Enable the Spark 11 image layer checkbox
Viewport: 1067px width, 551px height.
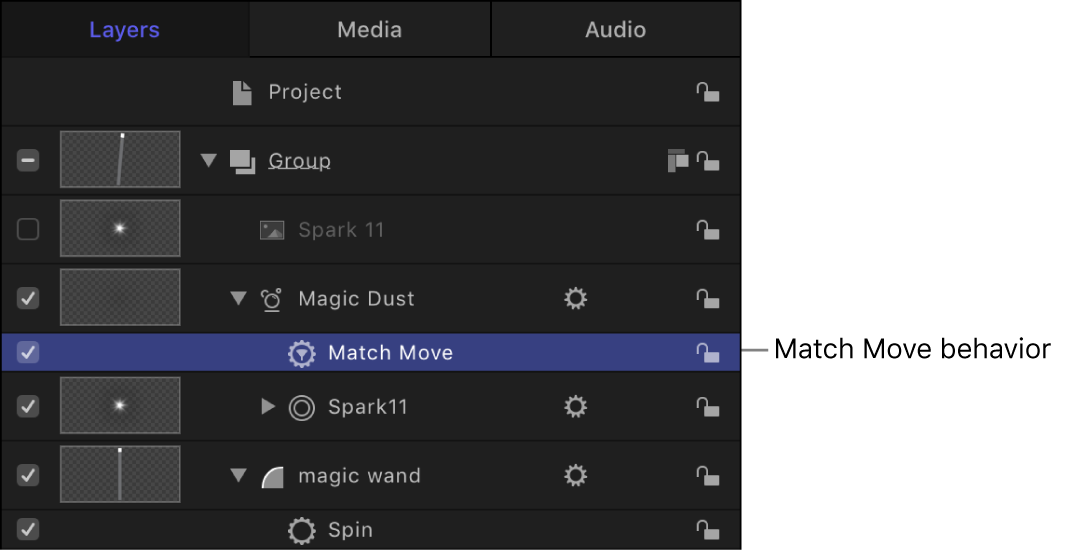pyautogui.click(x=28, y=229)
